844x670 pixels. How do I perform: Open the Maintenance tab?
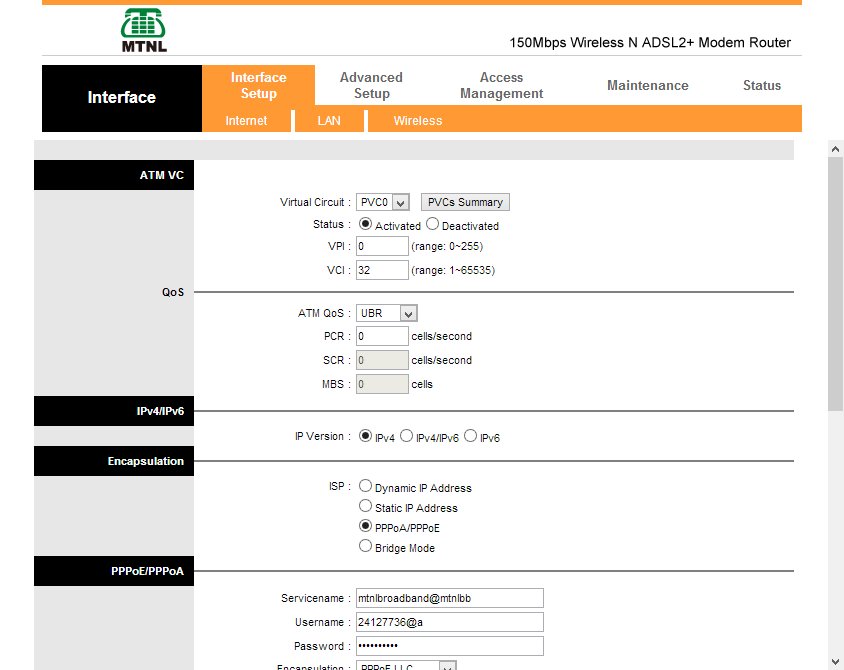pyautogui.click(x=648, y=86)
